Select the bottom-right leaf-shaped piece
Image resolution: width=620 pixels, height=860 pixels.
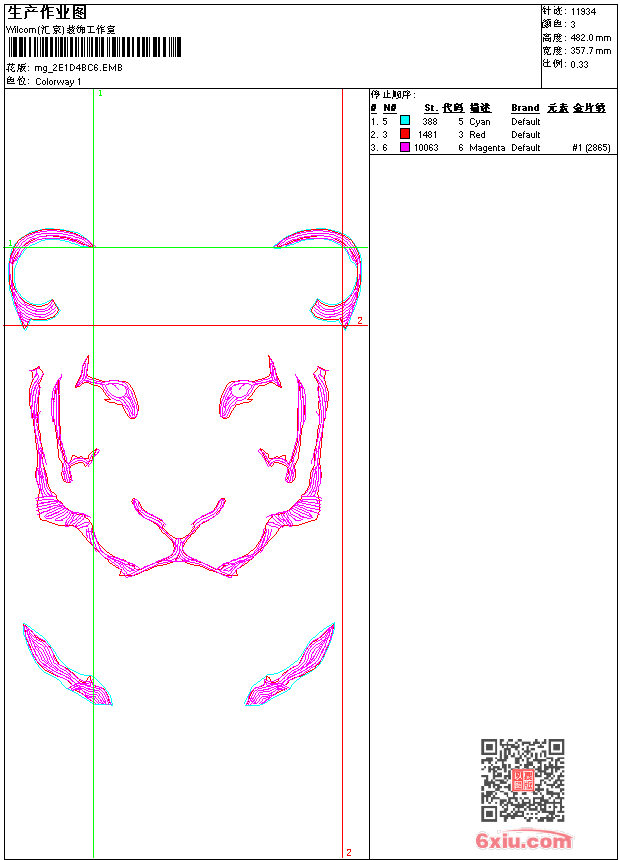(x=290, y=664)
